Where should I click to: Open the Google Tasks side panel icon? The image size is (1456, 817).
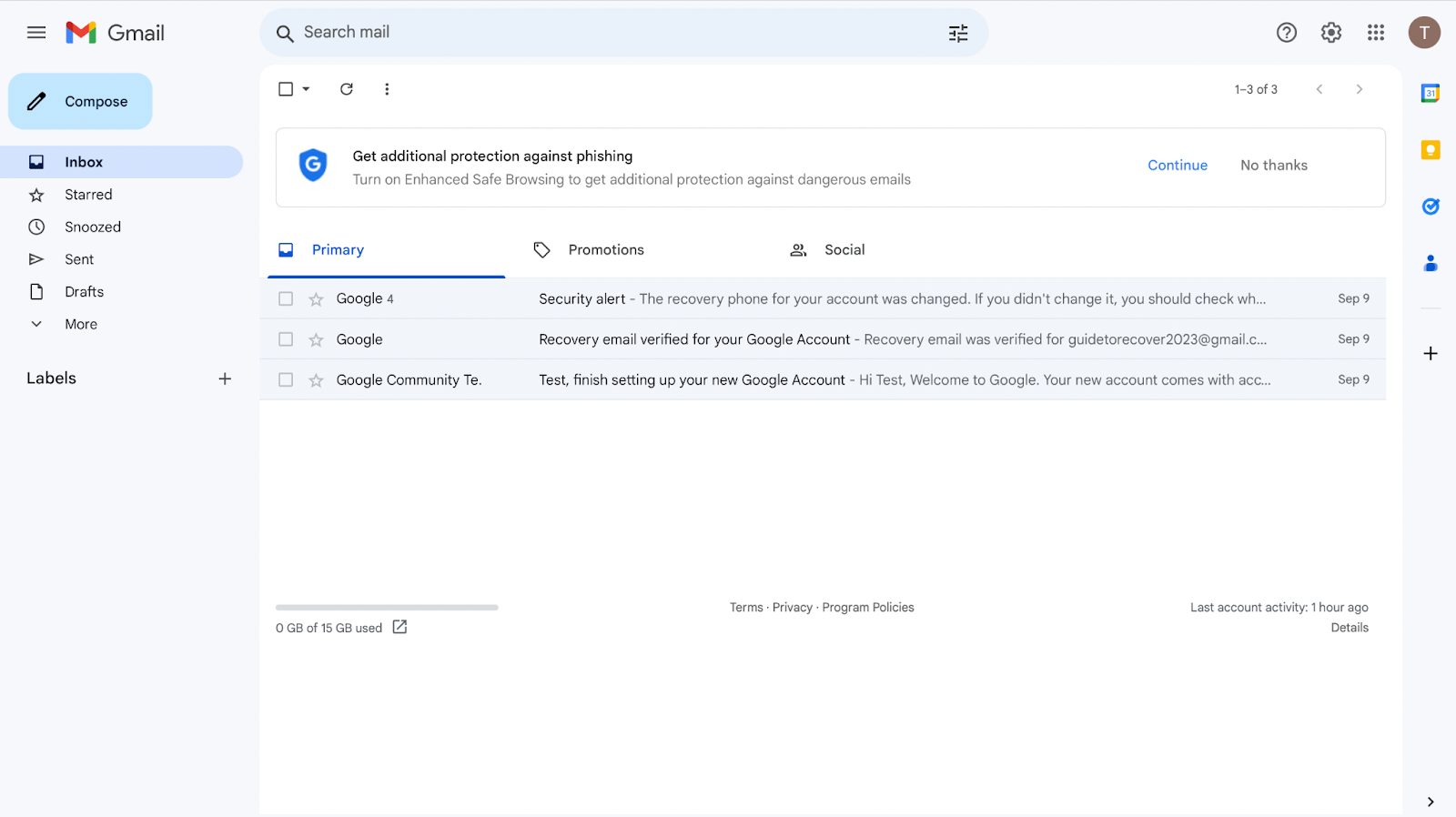pyautogui.click(x=1430, y=207)
